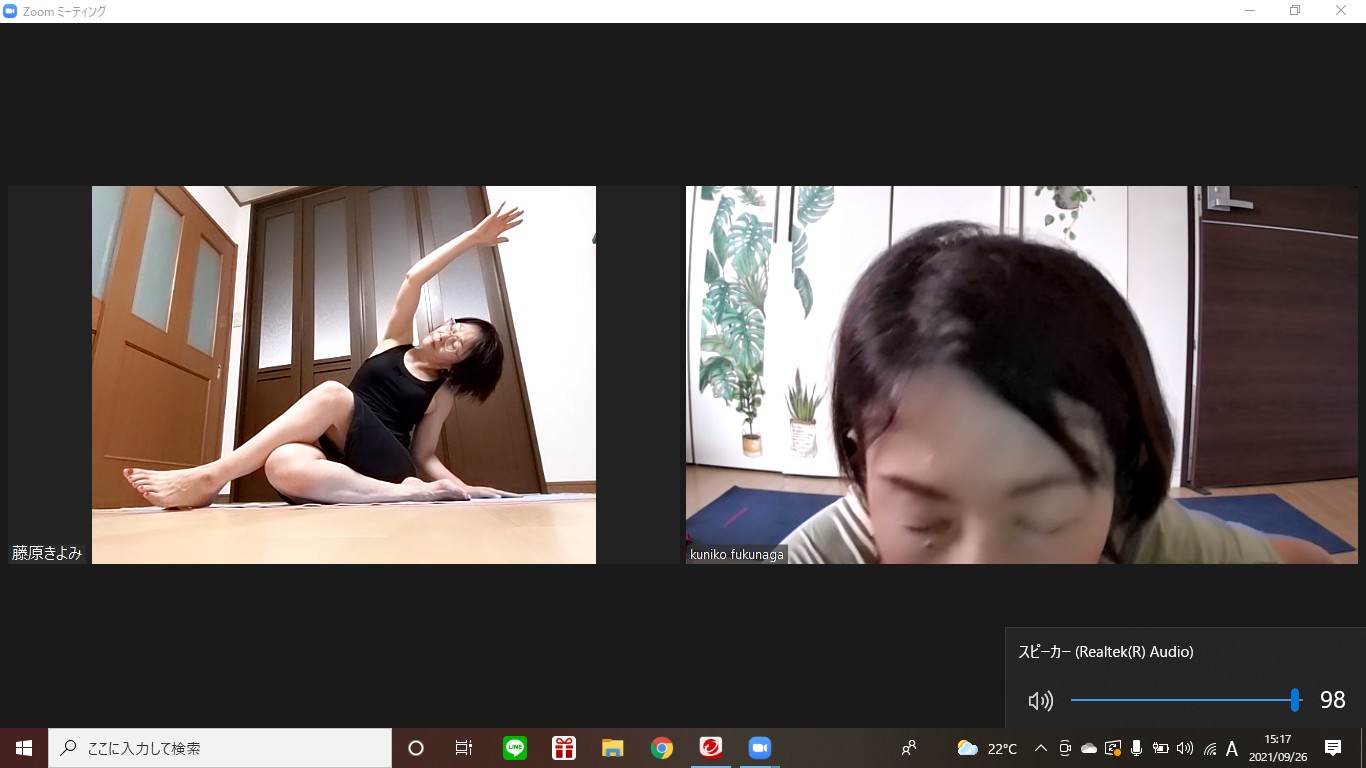Click the microphone tray icon
1366x768 pixels.
pos(1137,748)
